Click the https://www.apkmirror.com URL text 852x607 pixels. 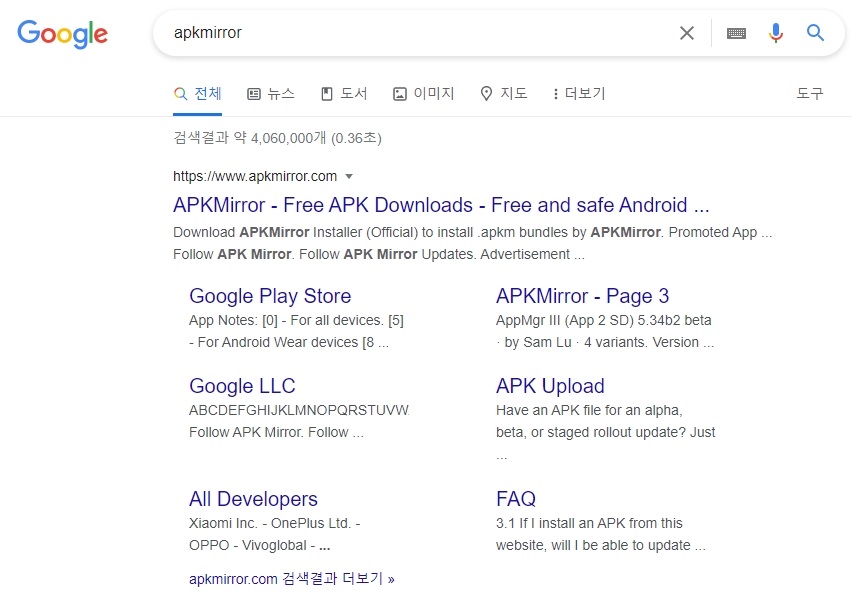pyautogui.click(x=255, y=176)
